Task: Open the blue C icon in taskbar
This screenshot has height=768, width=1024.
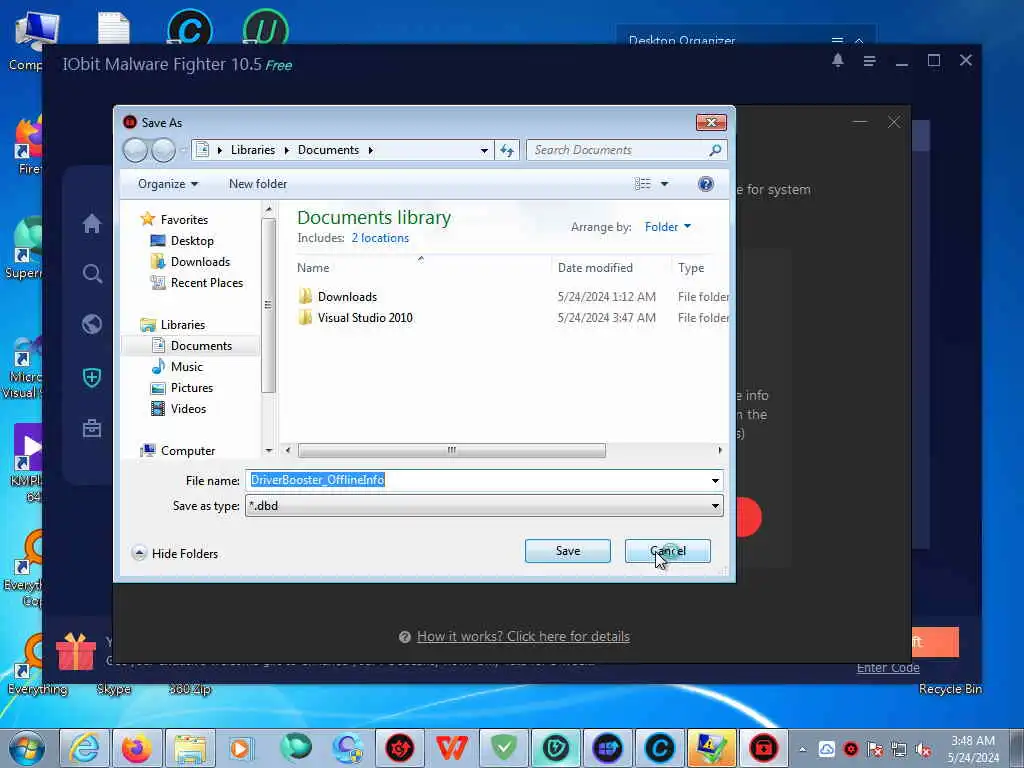Action: pyautogui.click(x=660, y=748)
